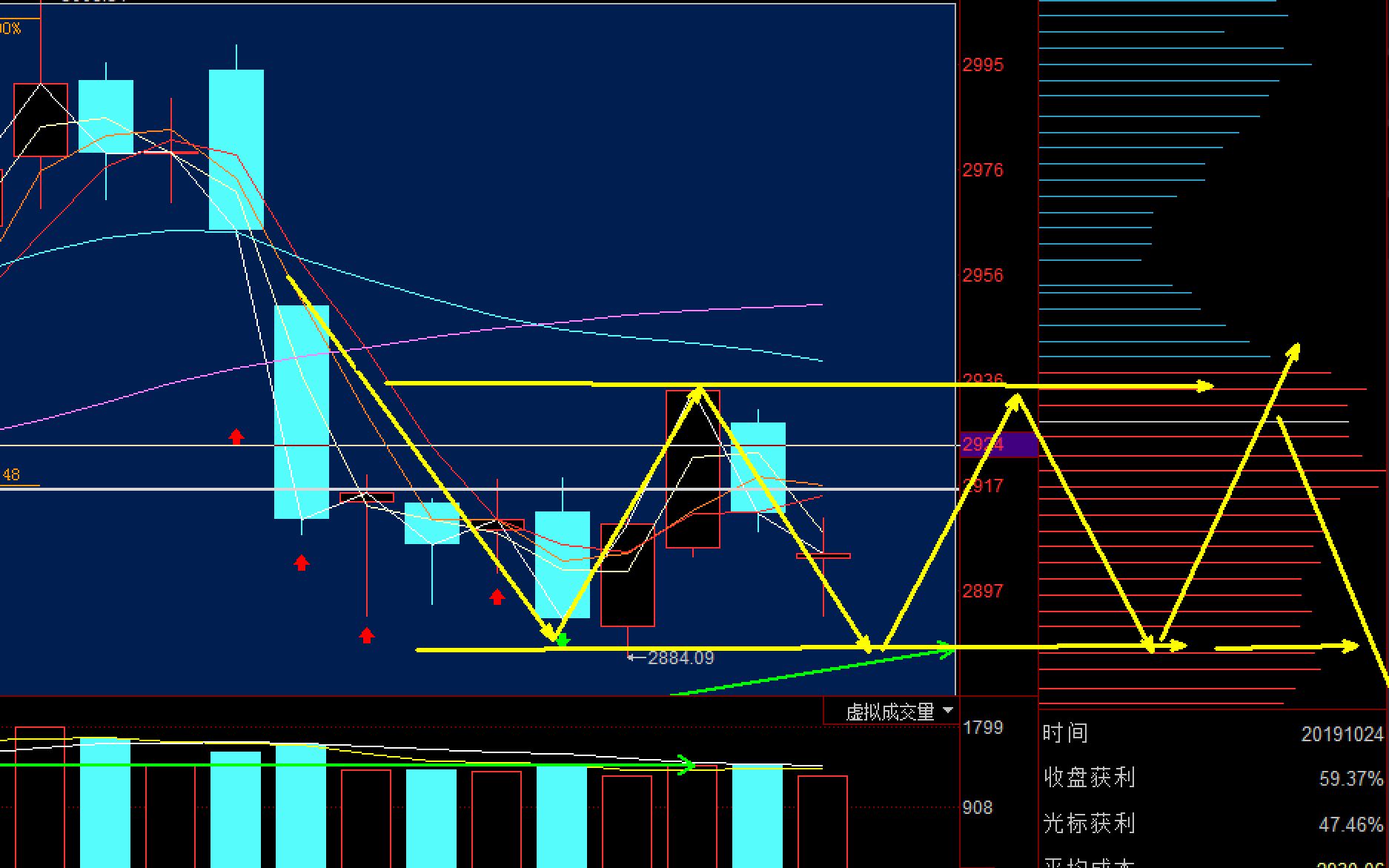Select the black red-bordered candle topping near 2936
The width and height of the screenshot is (1389, 868).
(x=693, y=469)
